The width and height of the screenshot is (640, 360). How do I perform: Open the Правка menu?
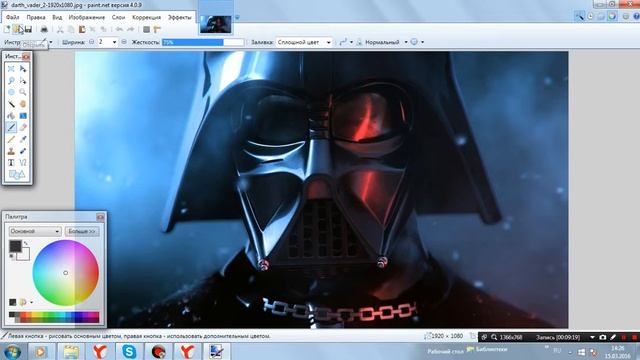(36, 18)
